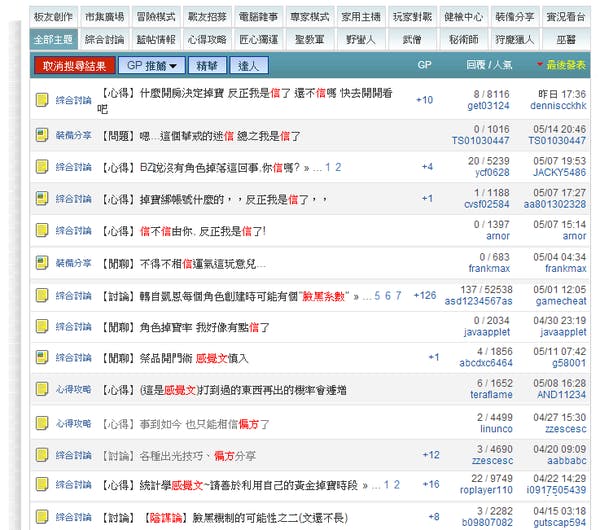The height and width of the screenshot is (530, 600).
Task: Click topic icon of the BZ說沒有角色掉落 thread
Action: (42, 167)
